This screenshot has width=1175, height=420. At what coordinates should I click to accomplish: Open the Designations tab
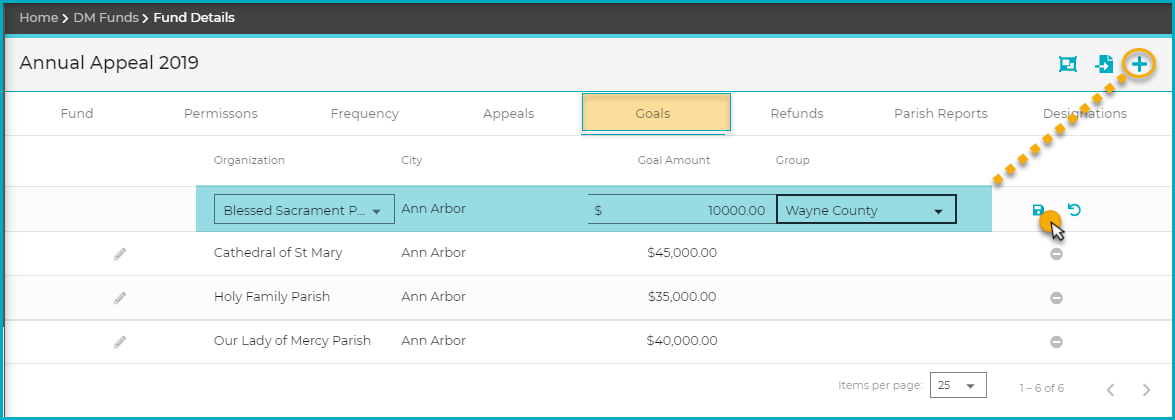coord(1084,114)
